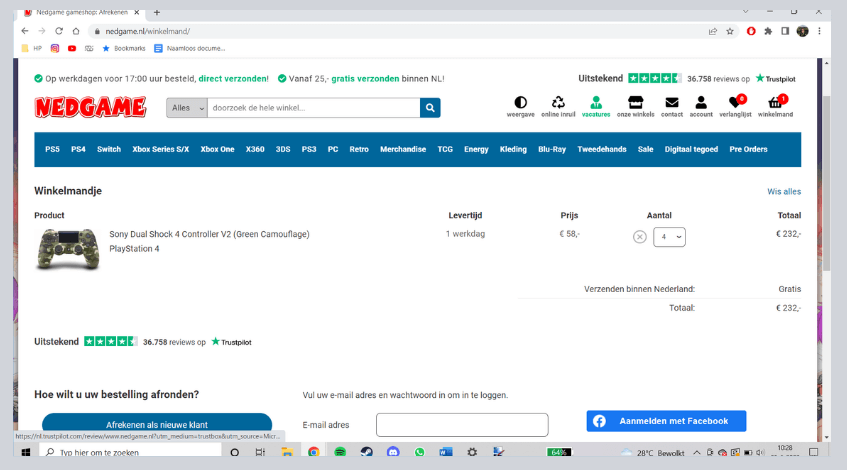This screenshot has height=470, width=847.
Task: Remove the Dual Shock controller from cart
Action: point(640,237)
